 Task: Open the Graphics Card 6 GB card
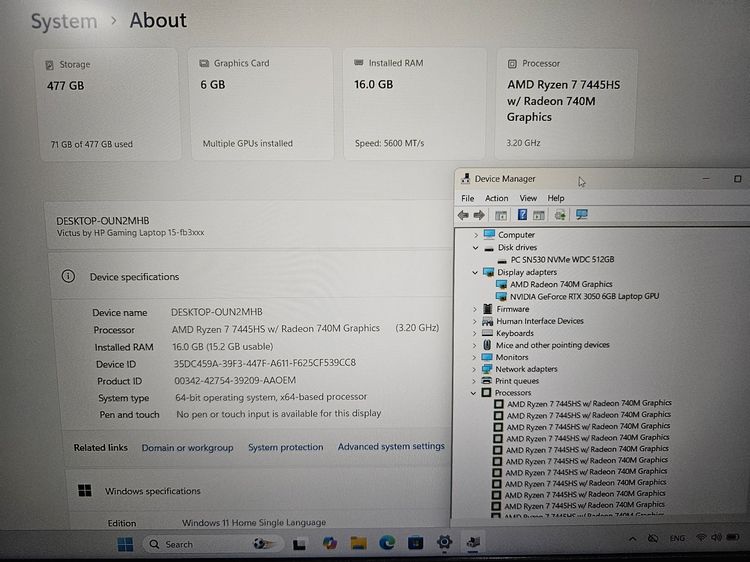point(262,104)
